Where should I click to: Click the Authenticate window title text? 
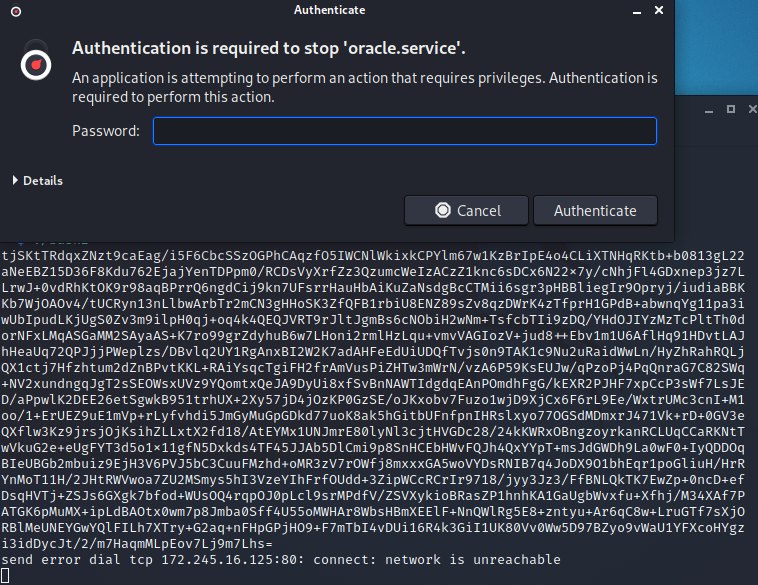coord(330,10)
